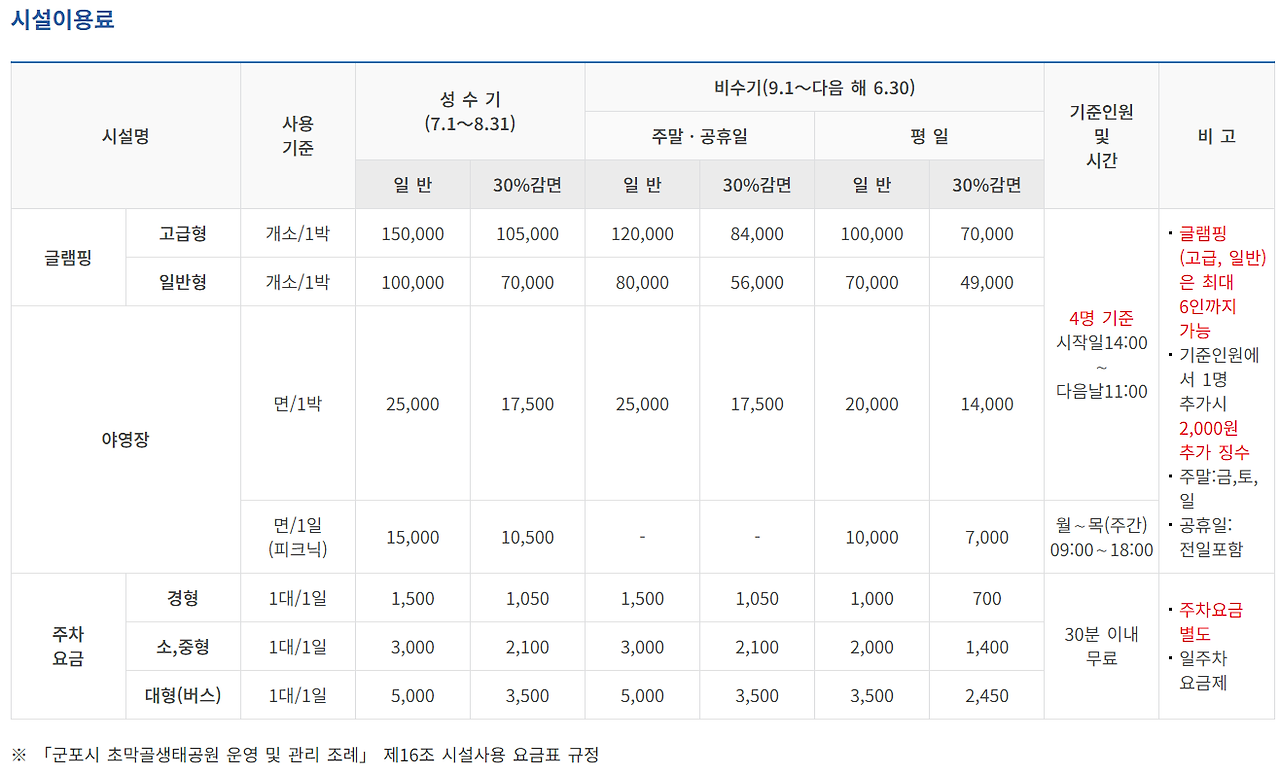Select the 150,000 price cell
The height and width of the screenshot is (775, 1280).
[x=413, y=234]
